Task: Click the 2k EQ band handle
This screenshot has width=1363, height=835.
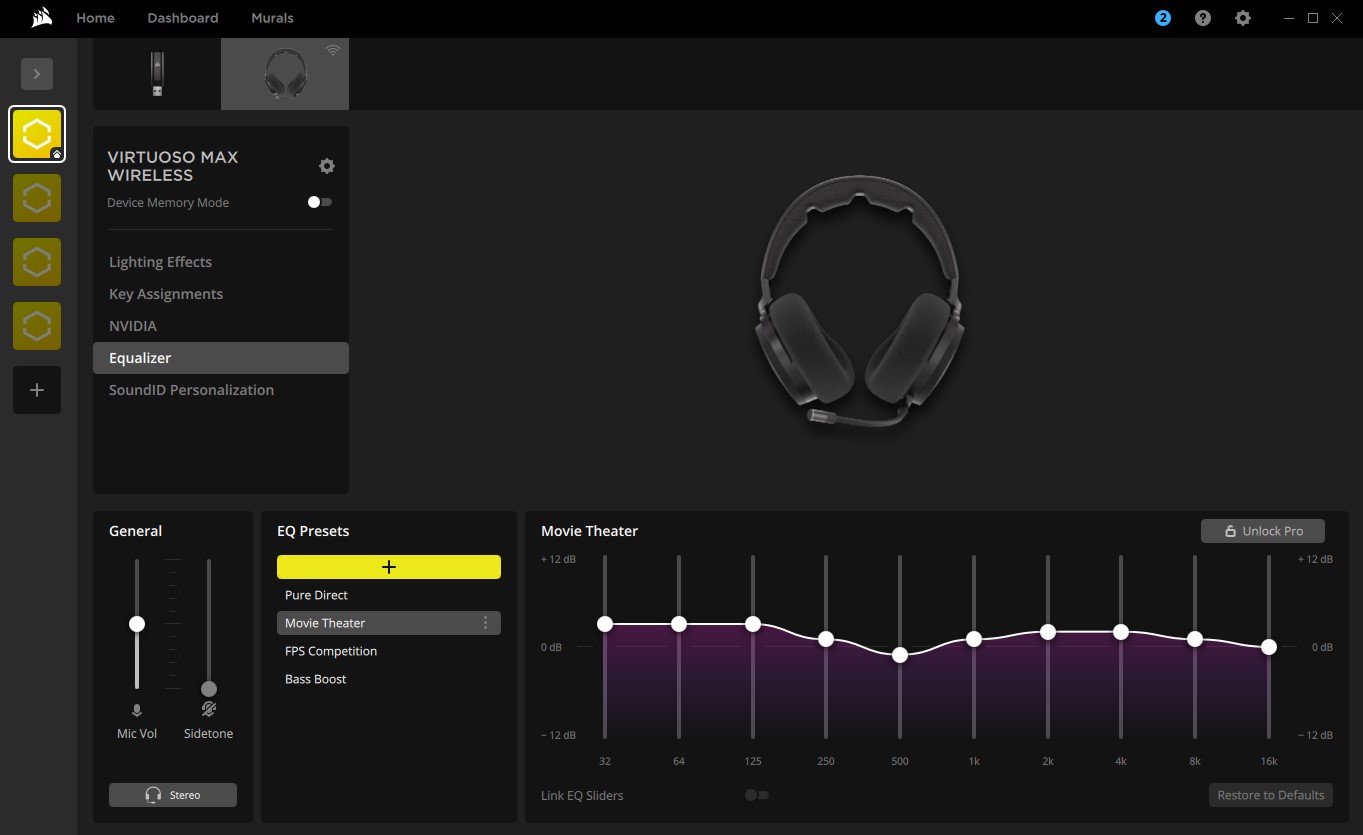Action: click(1048, 632)
